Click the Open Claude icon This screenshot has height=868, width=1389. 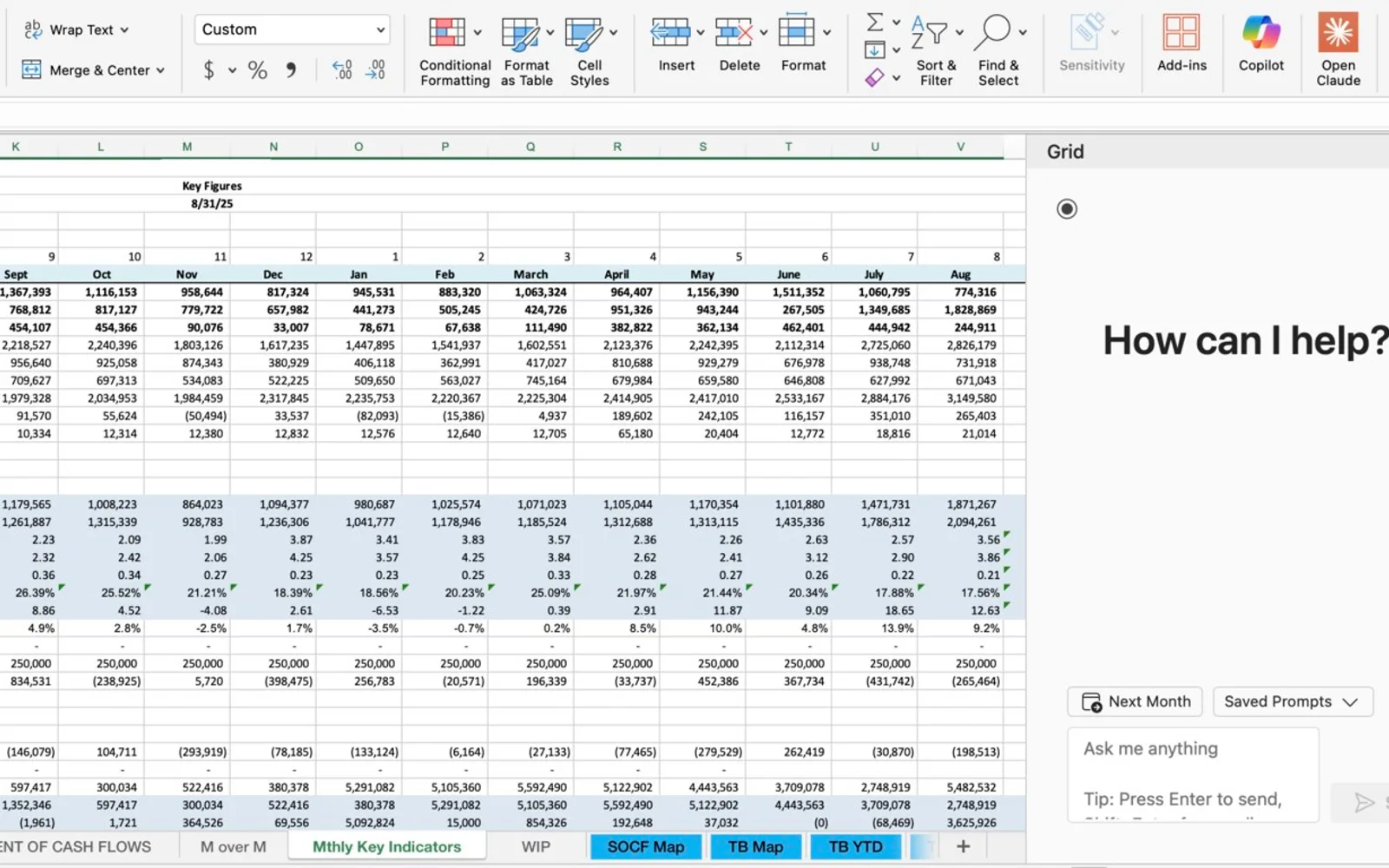click(1338, 33)
